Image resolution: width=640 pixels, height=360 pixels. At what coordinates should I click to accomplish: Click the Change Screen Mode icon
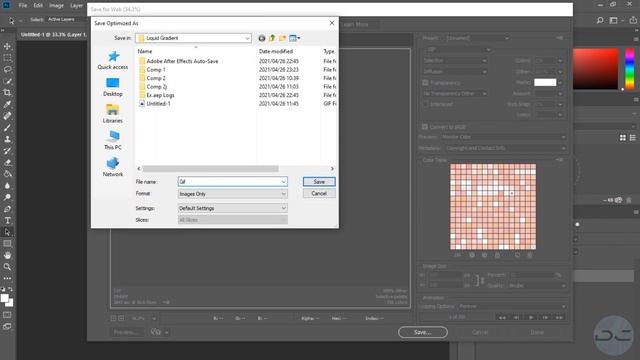tap(7, 327)
